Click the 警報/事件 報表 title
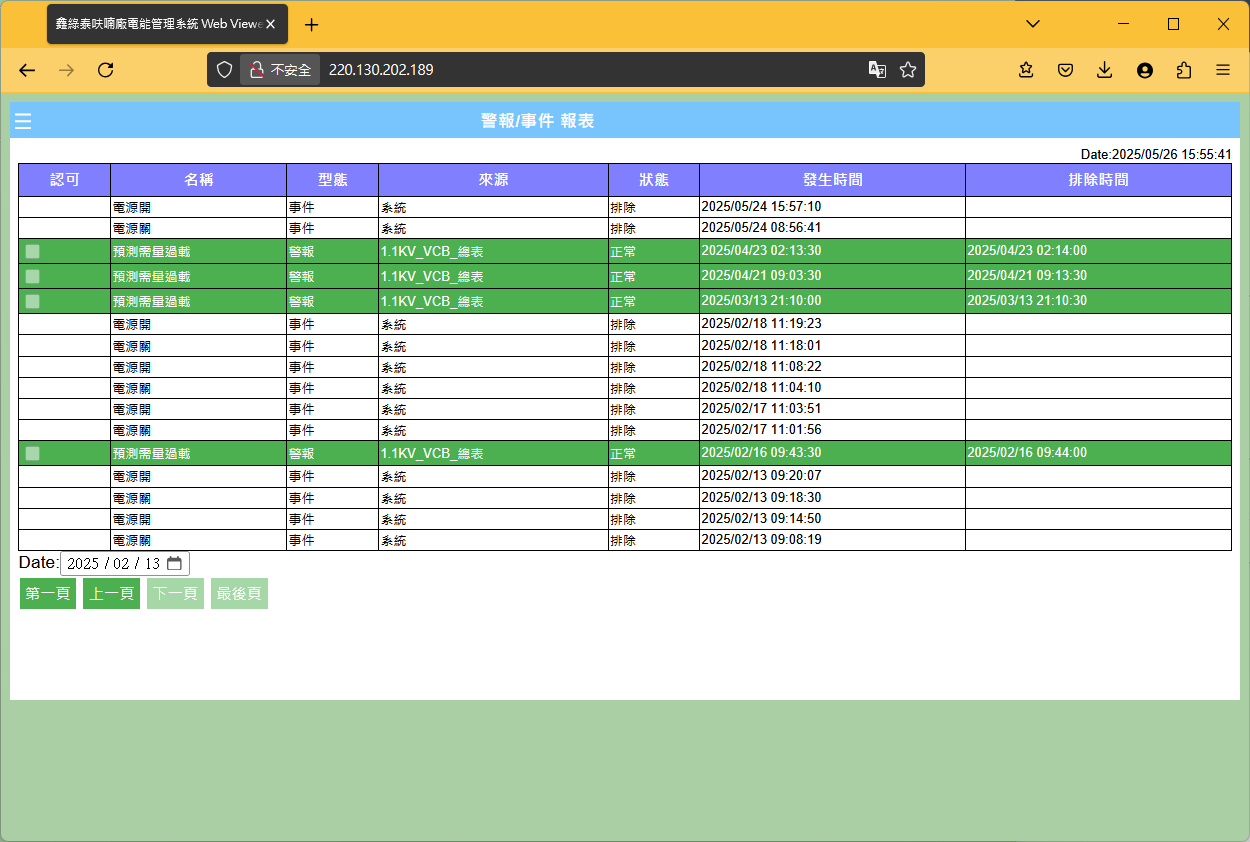 [538, 121]
